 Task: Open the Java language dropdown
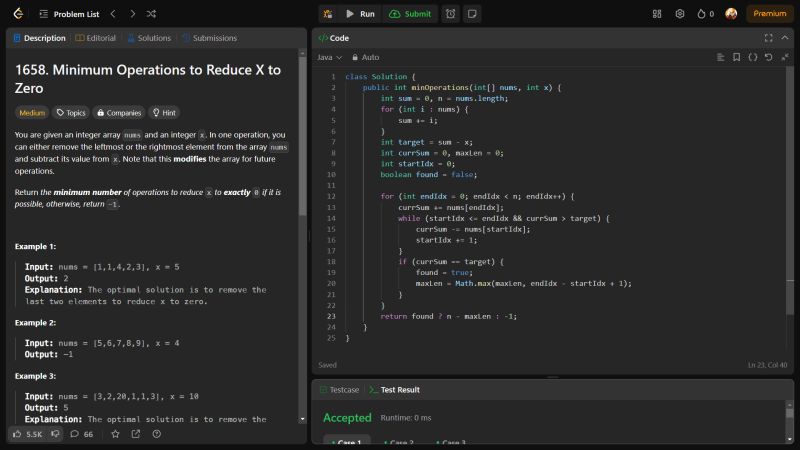[330, 57]
